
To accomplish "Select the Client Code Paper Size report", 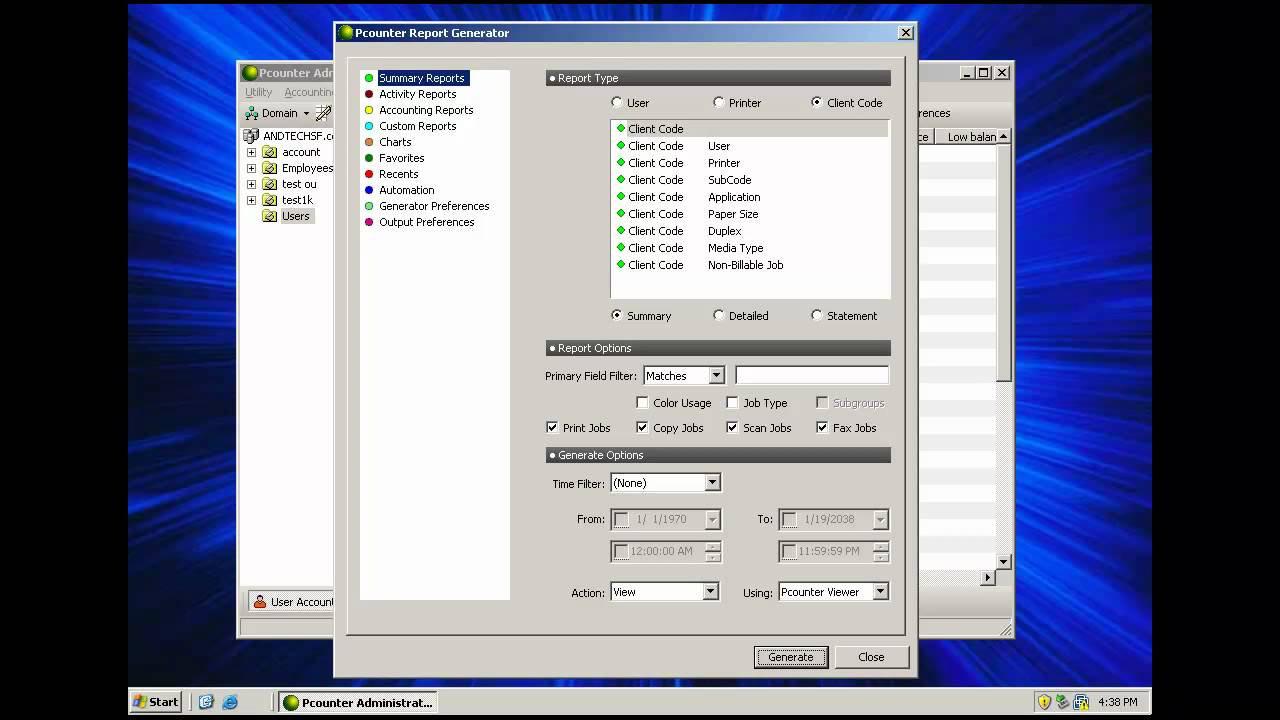I will point(749,214).
